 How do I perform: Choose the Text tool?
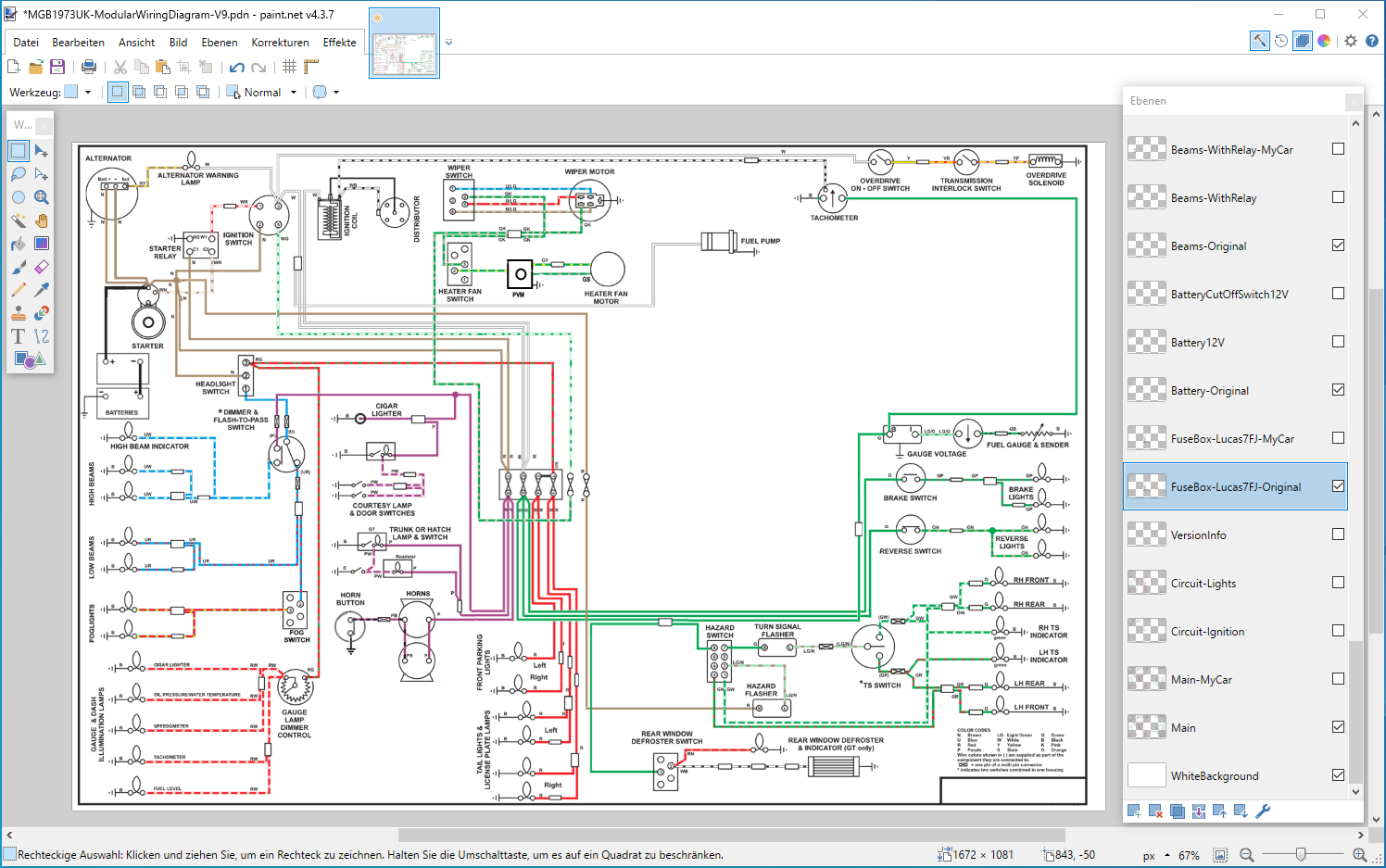19,336
